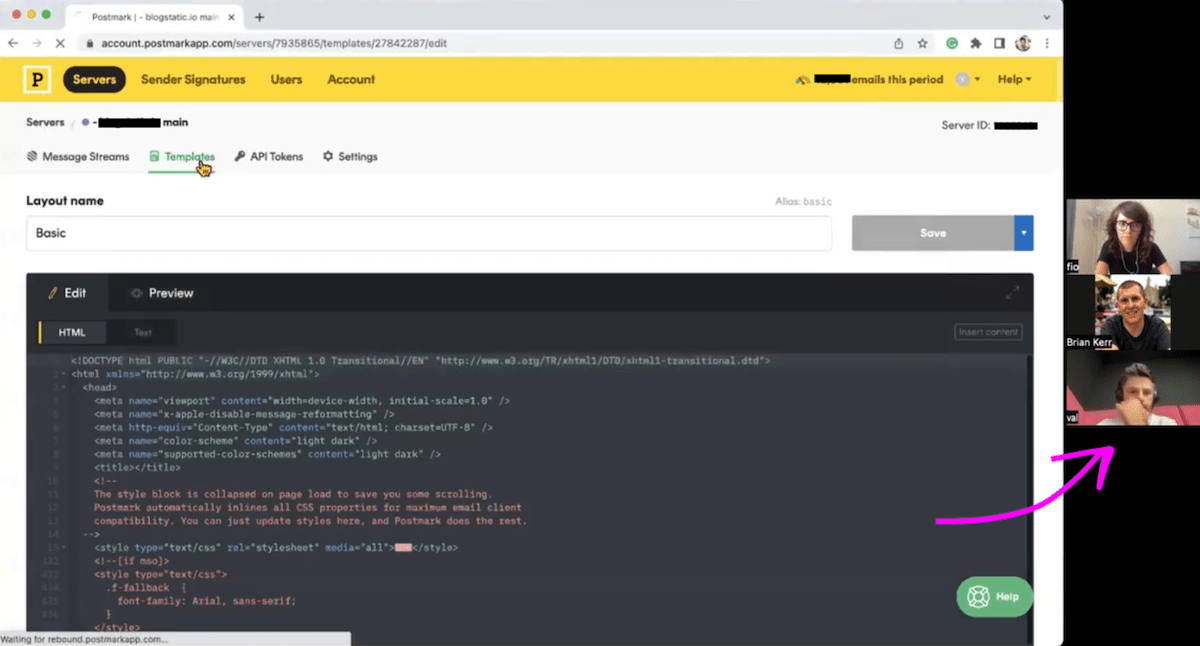1200x646 pixels.
Task: Open the puzzle-piece extensions menu
Action: [976, 44]
